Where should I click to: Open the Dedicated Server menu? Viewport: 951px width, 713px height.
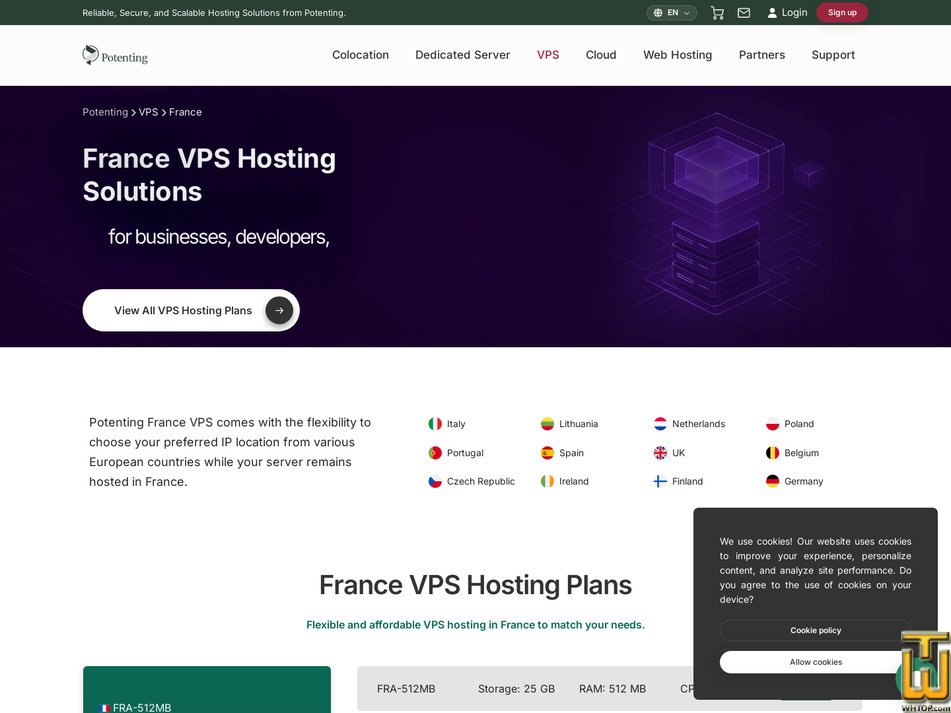click(463, 55)
